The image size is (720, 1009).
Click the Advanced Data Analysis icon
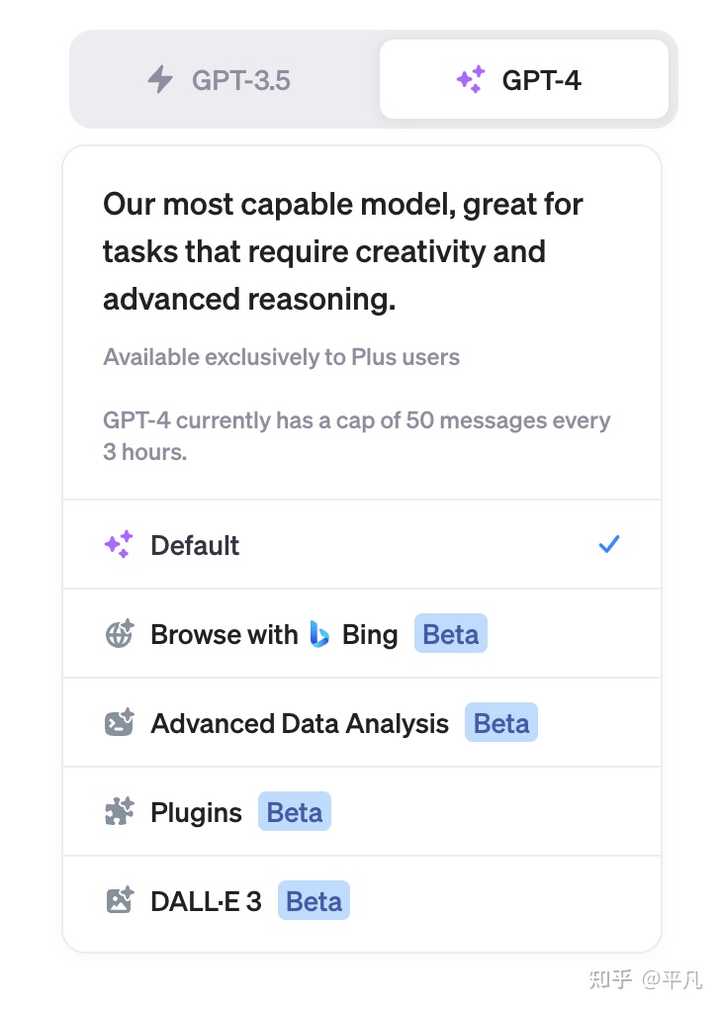click(118, 723)
